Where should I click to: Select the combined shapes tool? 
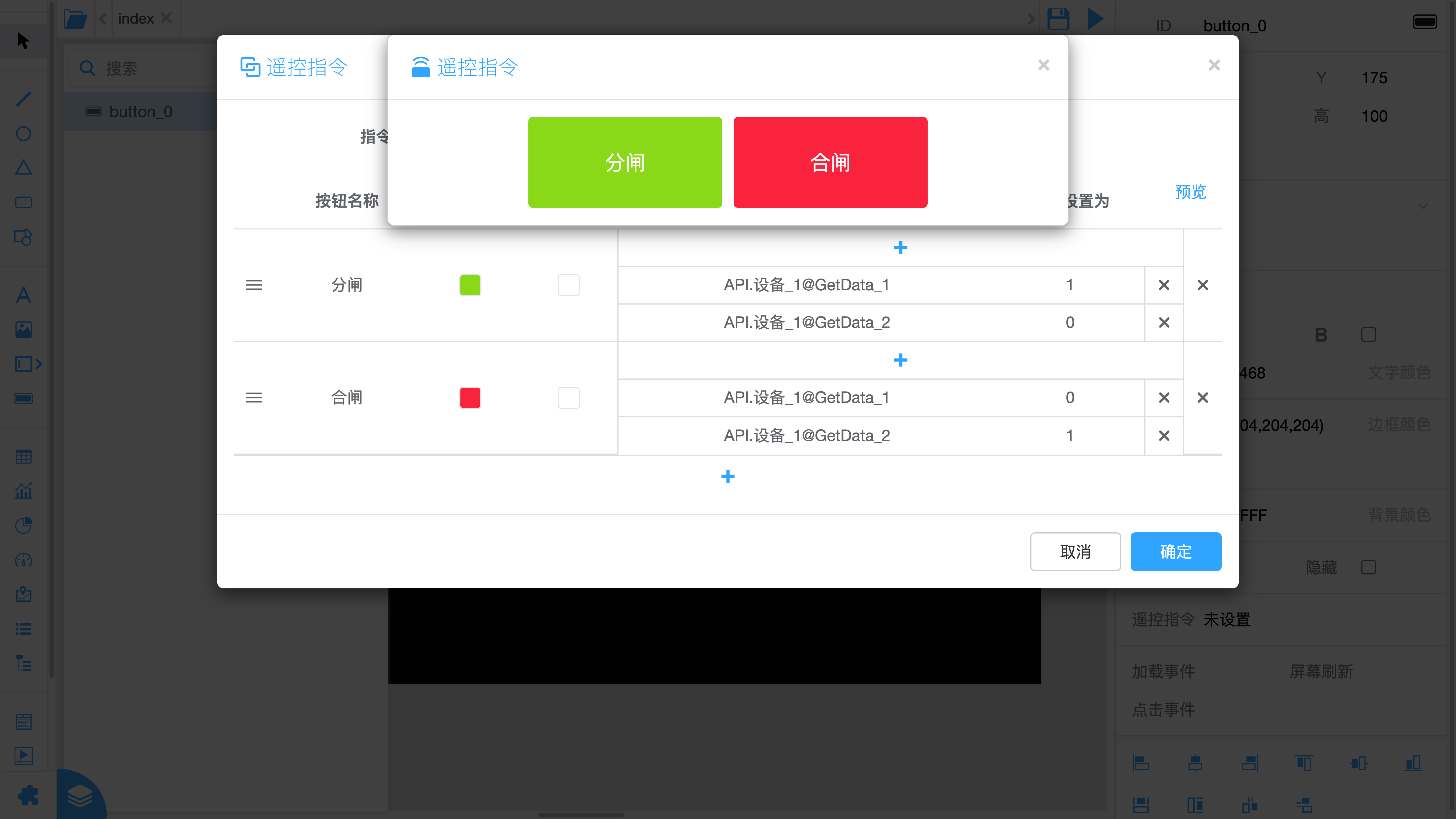[x=23, y=237]
